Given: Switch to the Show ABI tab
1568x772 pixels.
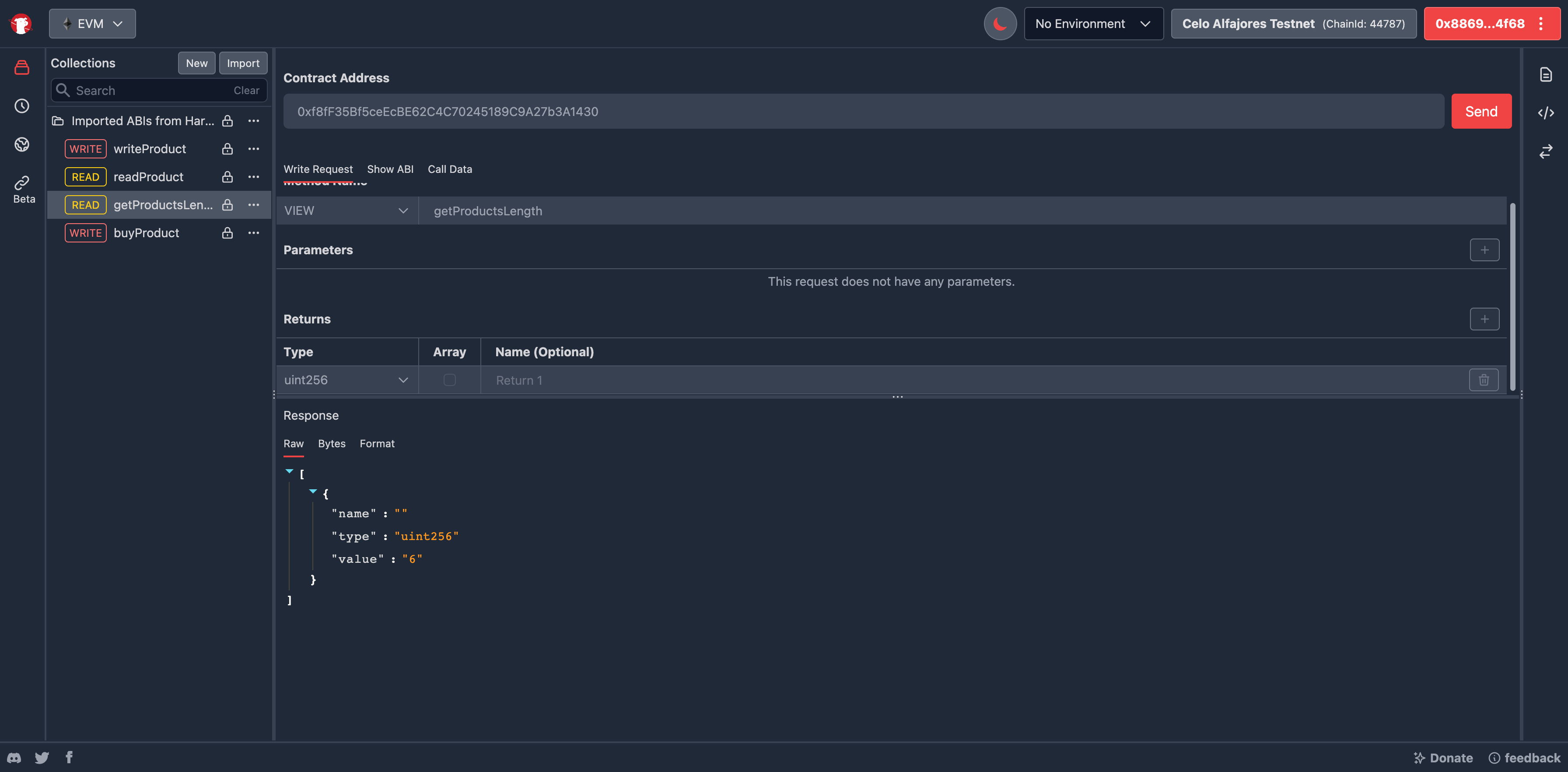Looking at the screenshot, I should (389, 169).
